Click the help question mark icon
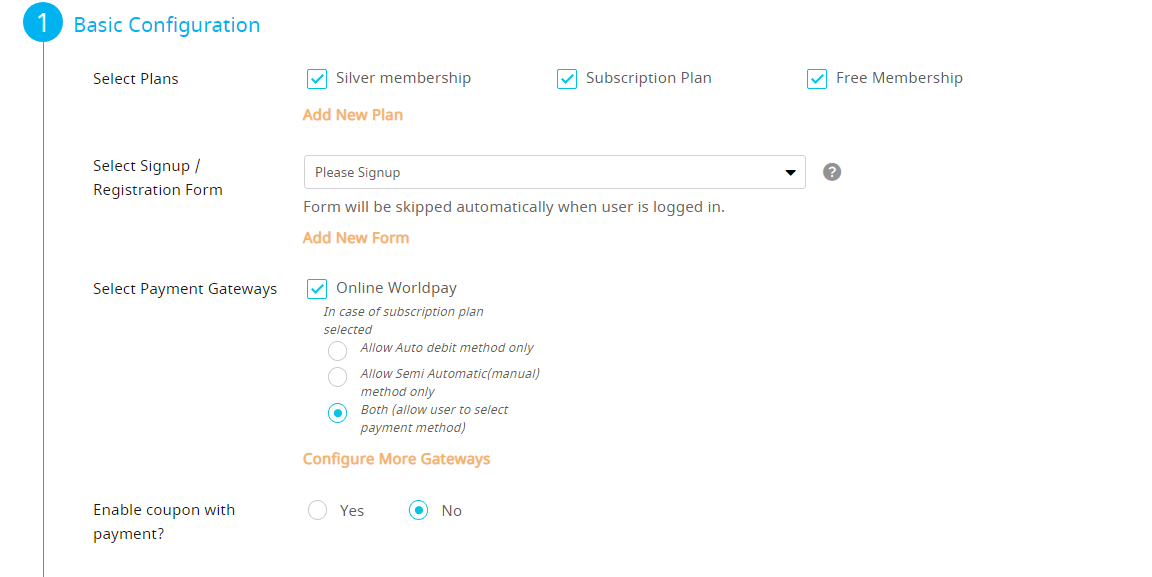The image size is (1152, 577). (832, 172)
